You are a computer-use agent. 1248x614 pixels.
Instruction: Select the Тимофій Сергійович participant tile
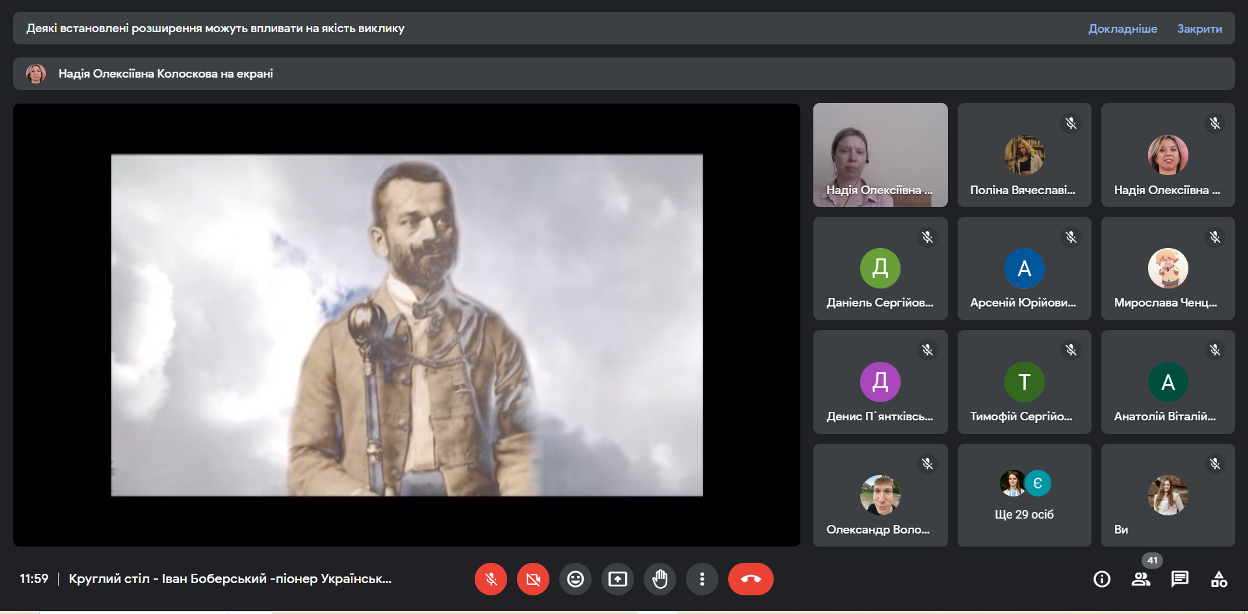tap(1025, 382)
